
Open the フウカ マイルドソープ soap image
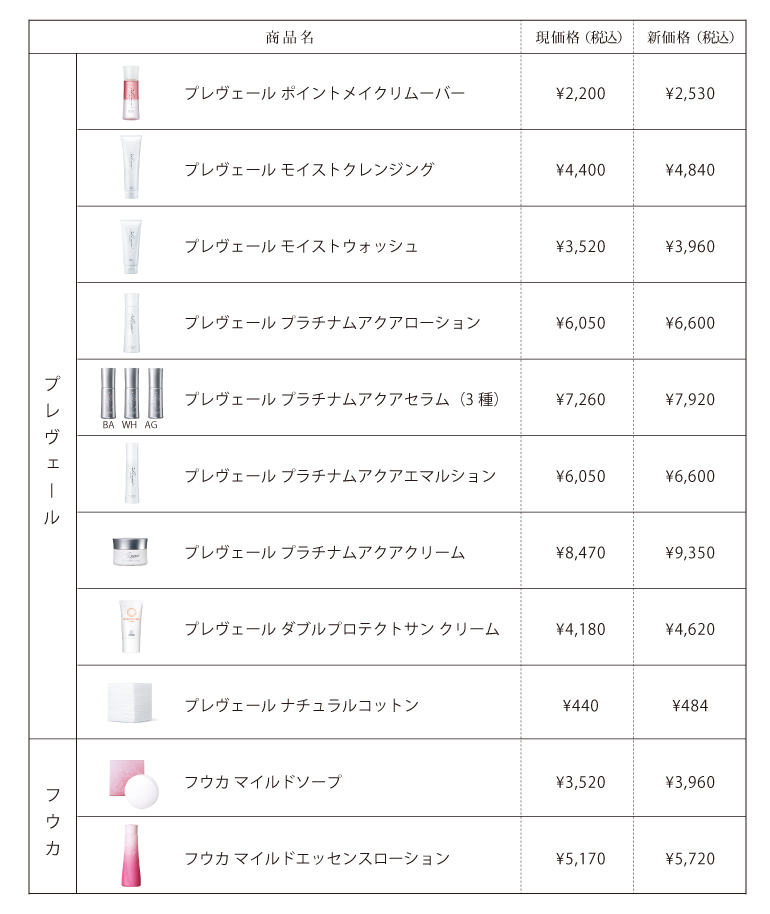click(x=133, y=783)
